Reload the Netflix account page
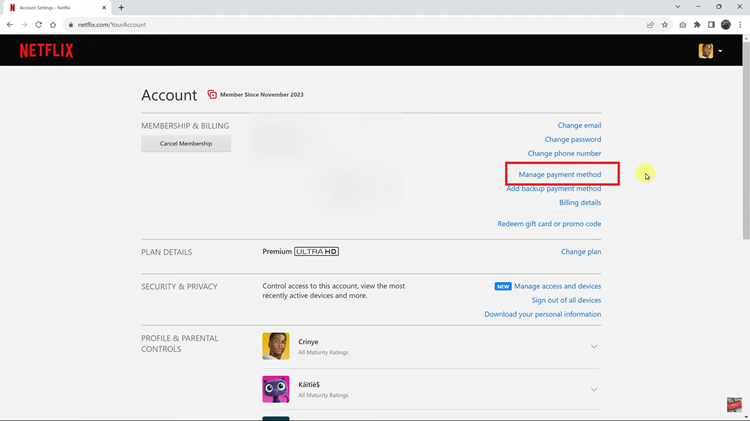The height and width of the screenshot is (421, 750). pyautogui.click(x=38, y=24)
